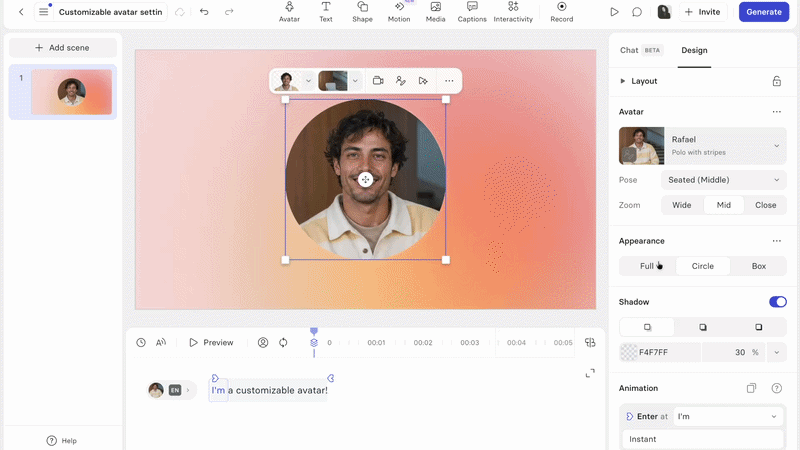Click the Generate button
This screenshot has height=450, width=800.
click(x=763, y=12)
